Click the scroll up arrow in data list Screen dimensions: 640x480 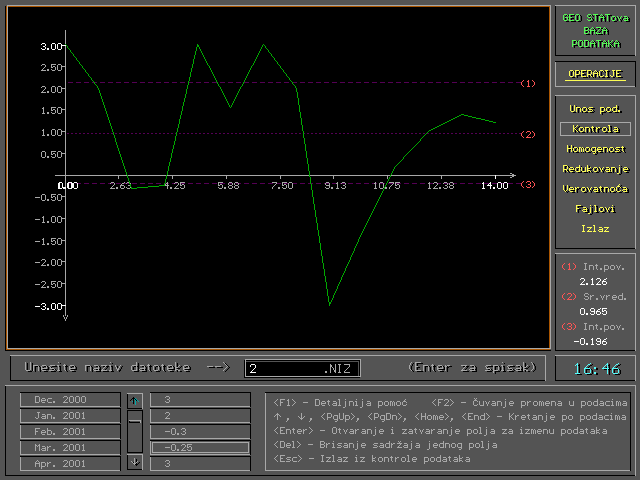point(134,400)
